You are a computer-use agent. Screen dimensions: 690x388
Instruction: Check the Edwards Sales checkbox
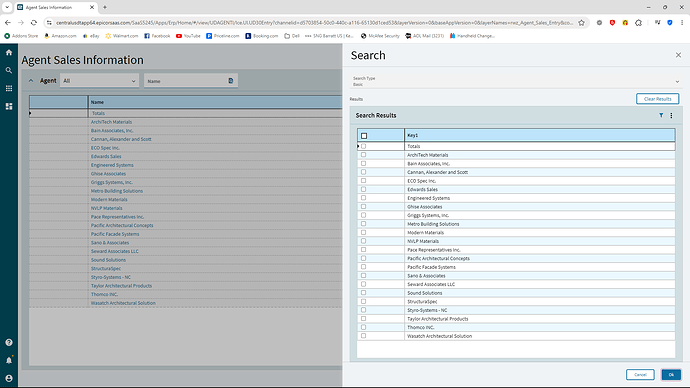(x=363, y=189)
